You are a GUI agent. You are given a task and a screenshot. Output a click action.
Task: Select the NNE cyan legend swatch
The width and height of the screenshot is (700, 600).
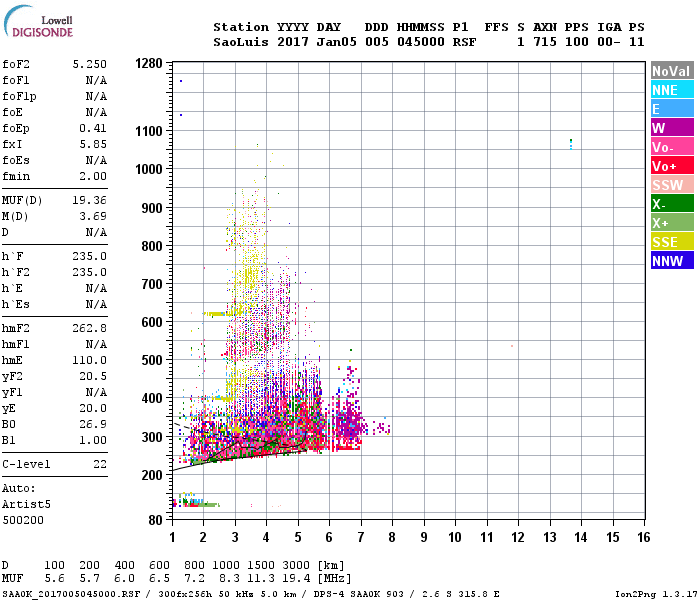pyautogui.click(x=672, y=90)
